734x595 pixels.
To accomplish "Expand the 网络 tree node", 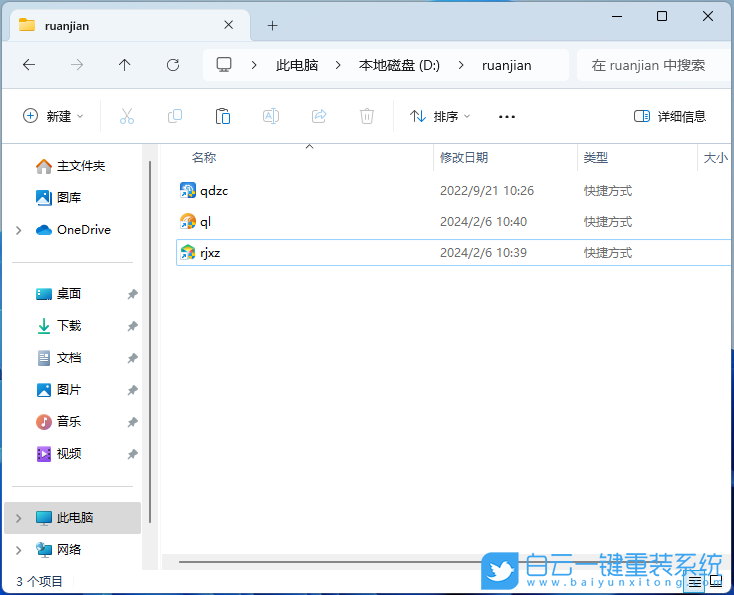I will [19, 550].
